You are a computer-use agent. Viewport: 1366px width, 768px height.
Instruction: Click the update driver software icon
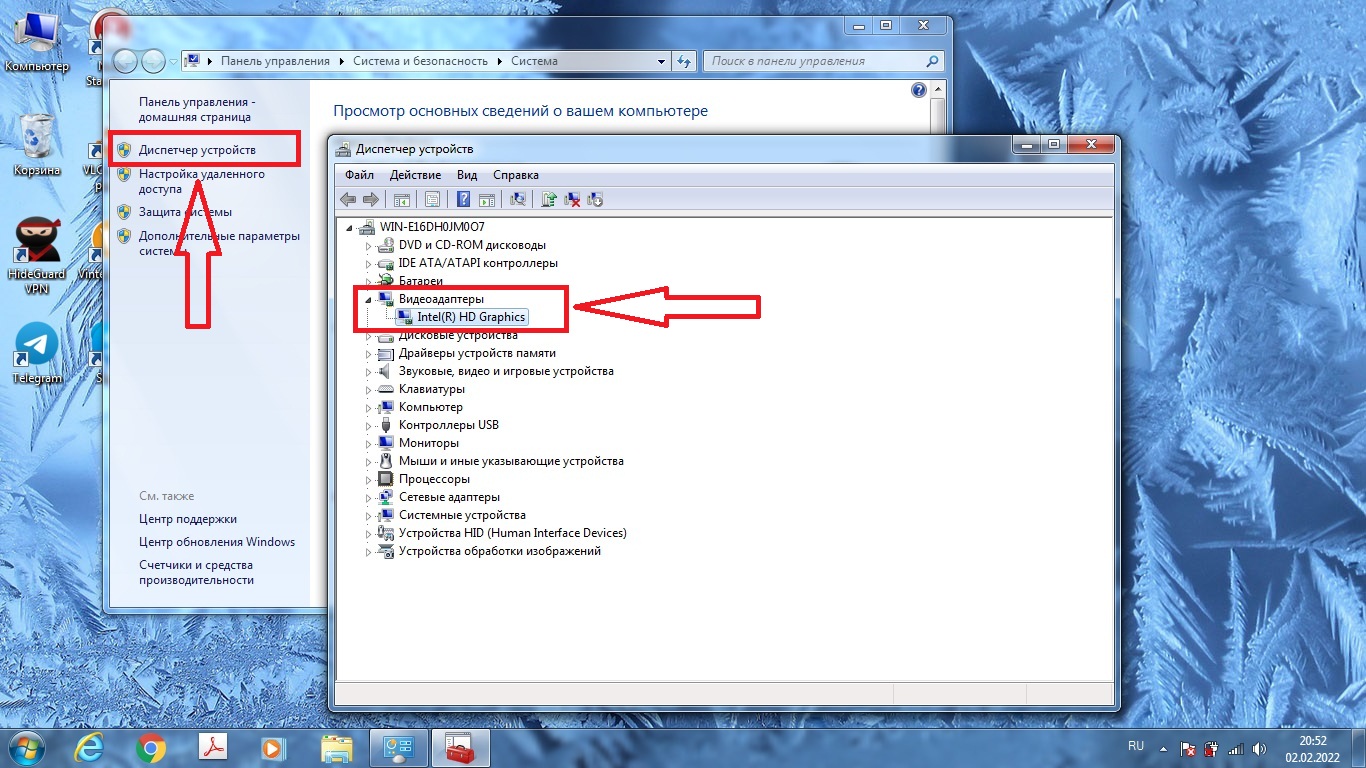click(x=548, y=199)
